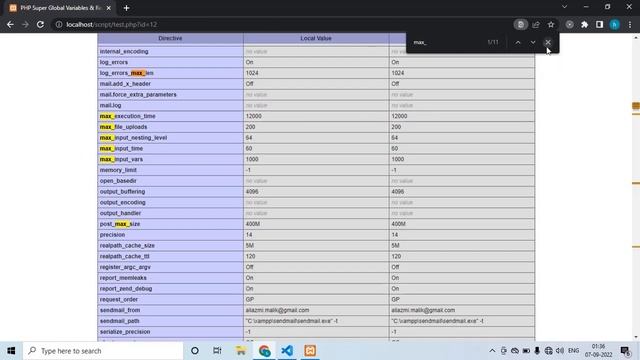The image size is (640, 360).
Task: Click the find-in-page indicator icon in address bar
Action: point(520,24)
